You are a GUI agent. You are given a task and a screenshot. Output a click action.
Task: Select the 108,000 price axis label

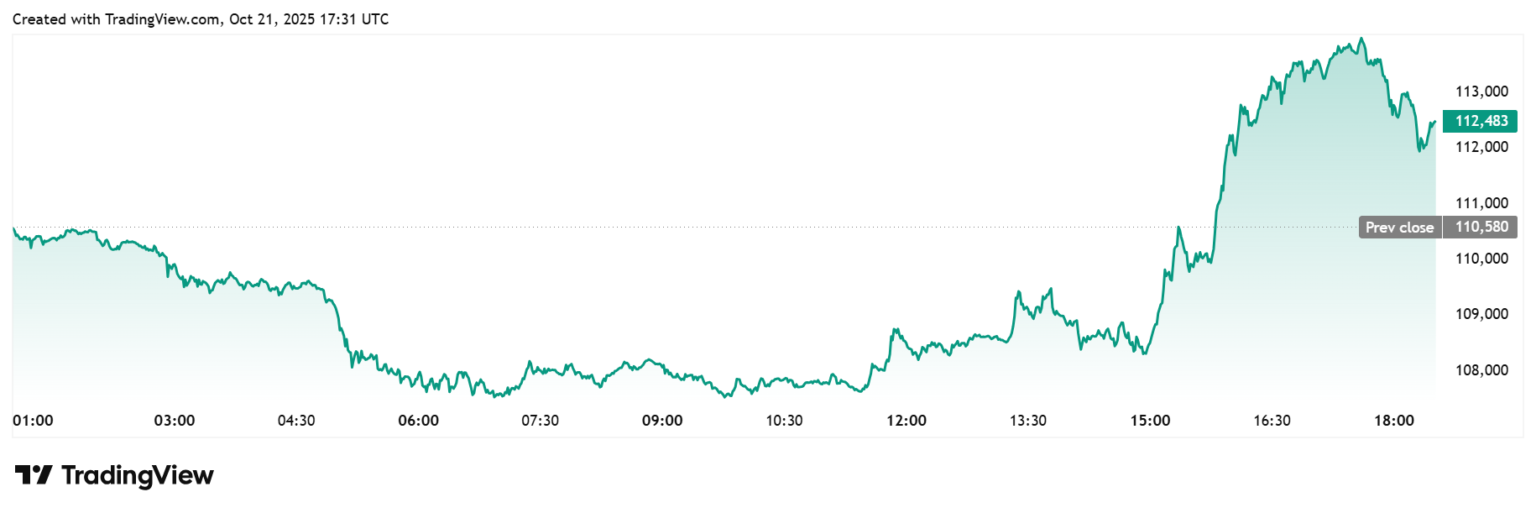[x=1480, y=370]
